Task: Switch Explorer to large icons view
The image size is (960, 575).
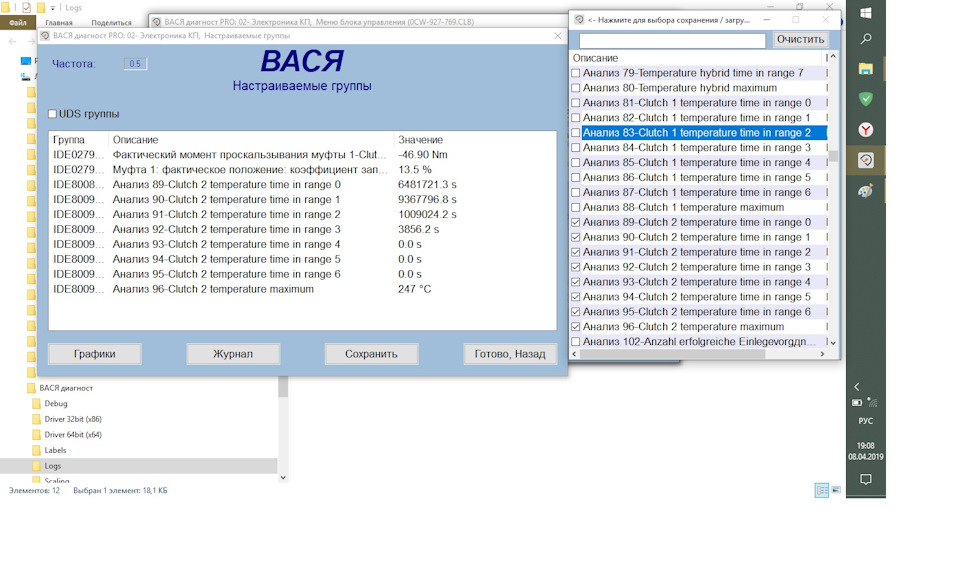Action: pyautogui.click(x=836, y=490)
